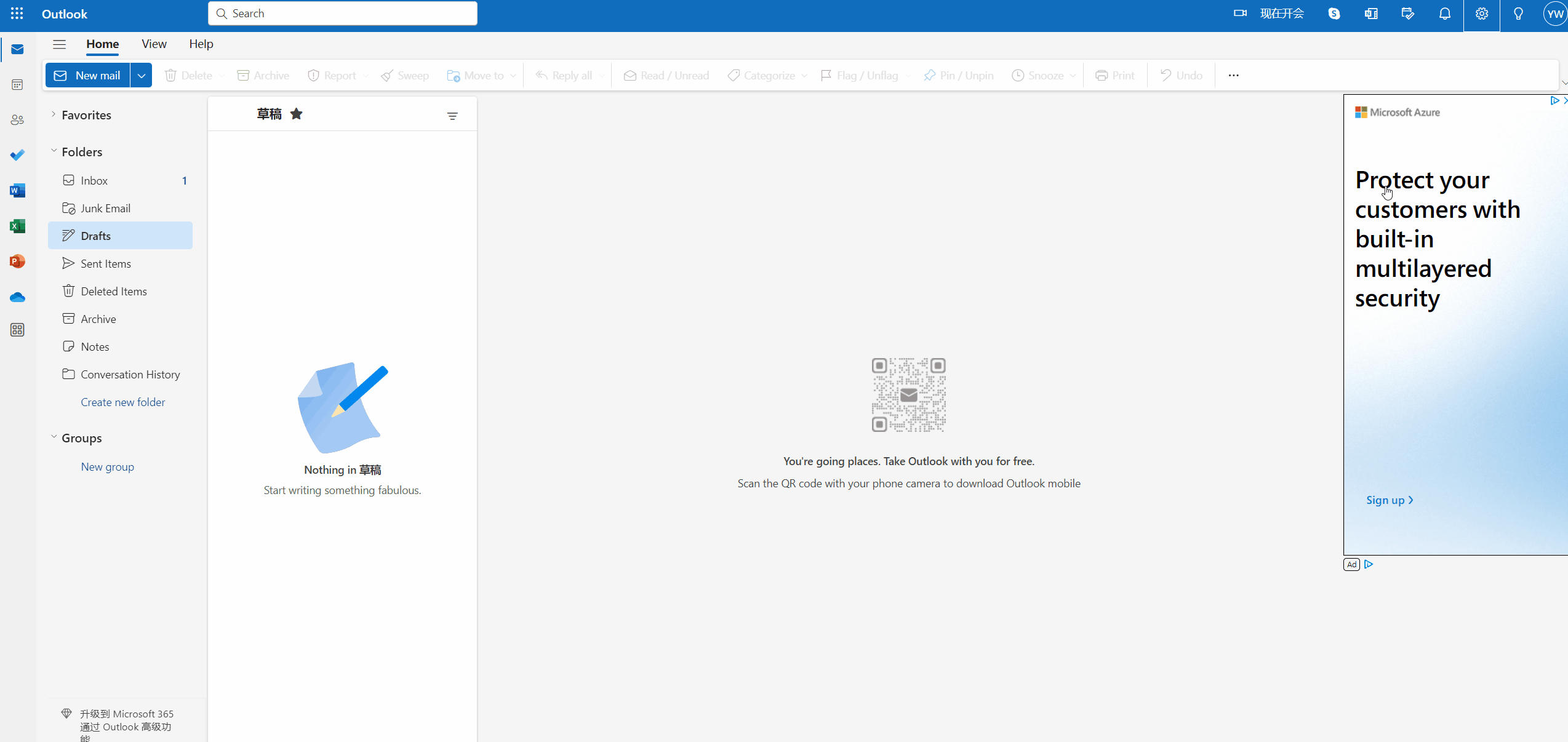Click the AdChoices icon below the ad
The width and height of the screenshot is (1568, 742).
tap(1369, 564)
